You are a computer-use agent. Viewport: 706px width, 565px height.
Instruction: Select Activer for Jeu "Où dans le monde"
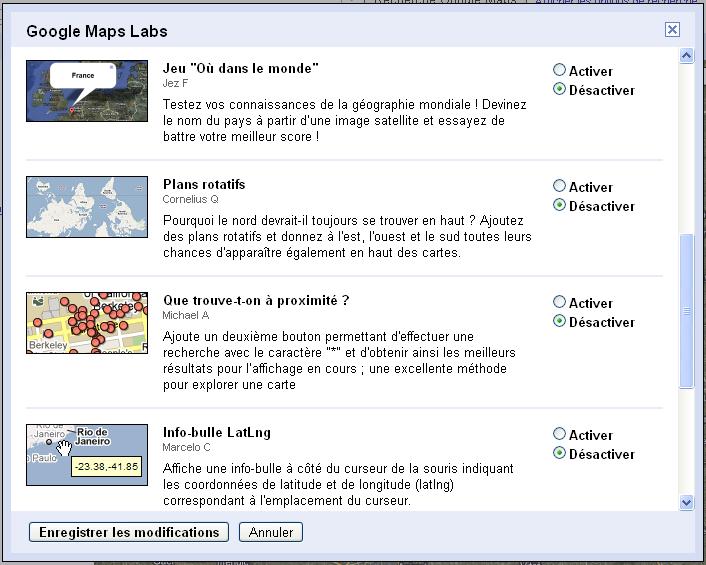click(559, 69)
